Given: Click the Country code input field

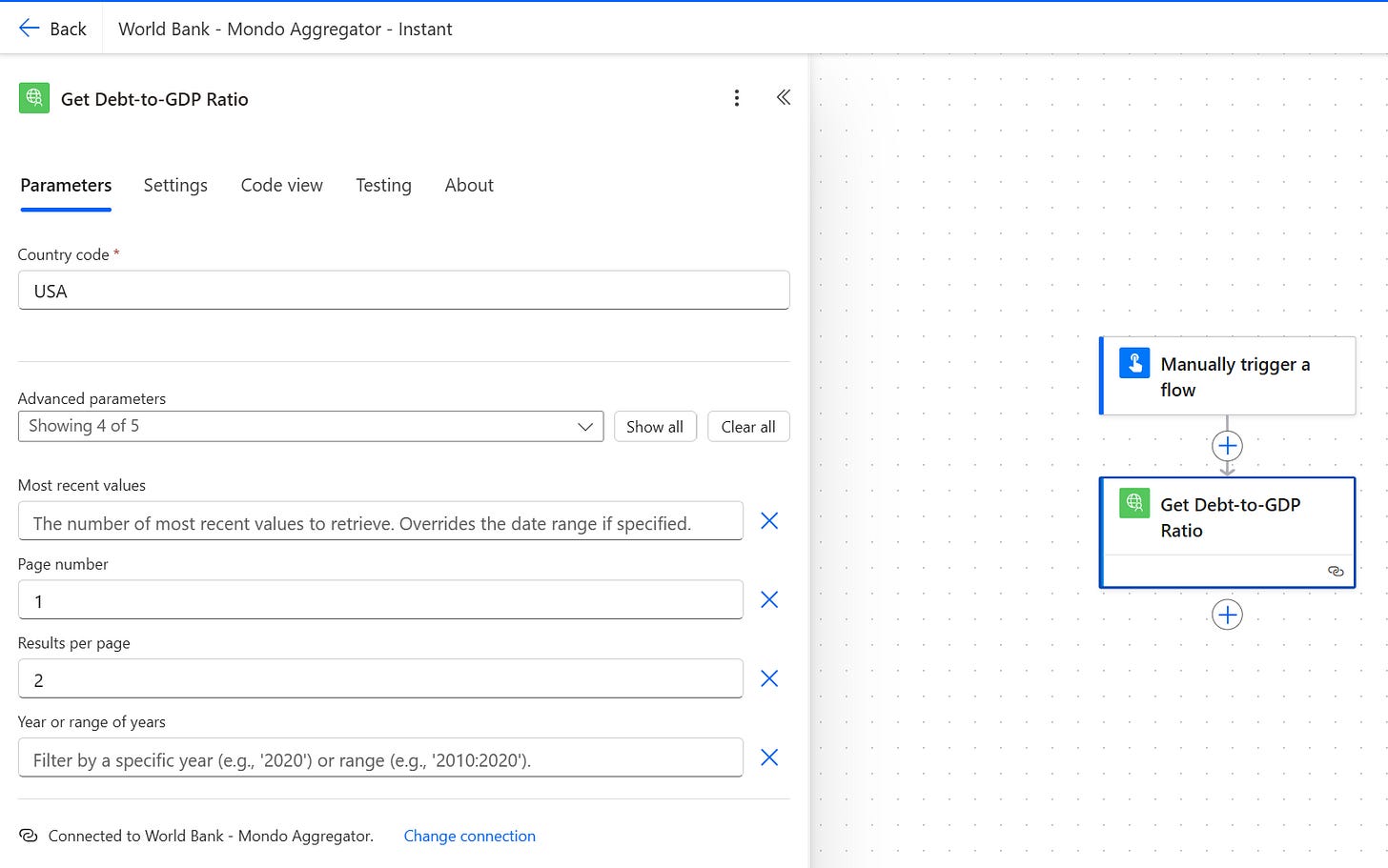Looking at the screenshot, I should (403, 291).
